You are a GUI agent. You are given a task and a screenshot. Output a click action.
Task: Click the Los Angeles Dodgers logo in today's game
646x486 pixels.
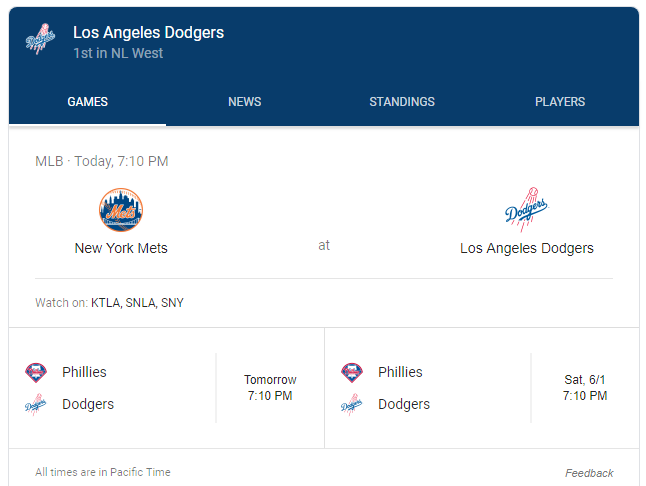(x=527, y=209)
